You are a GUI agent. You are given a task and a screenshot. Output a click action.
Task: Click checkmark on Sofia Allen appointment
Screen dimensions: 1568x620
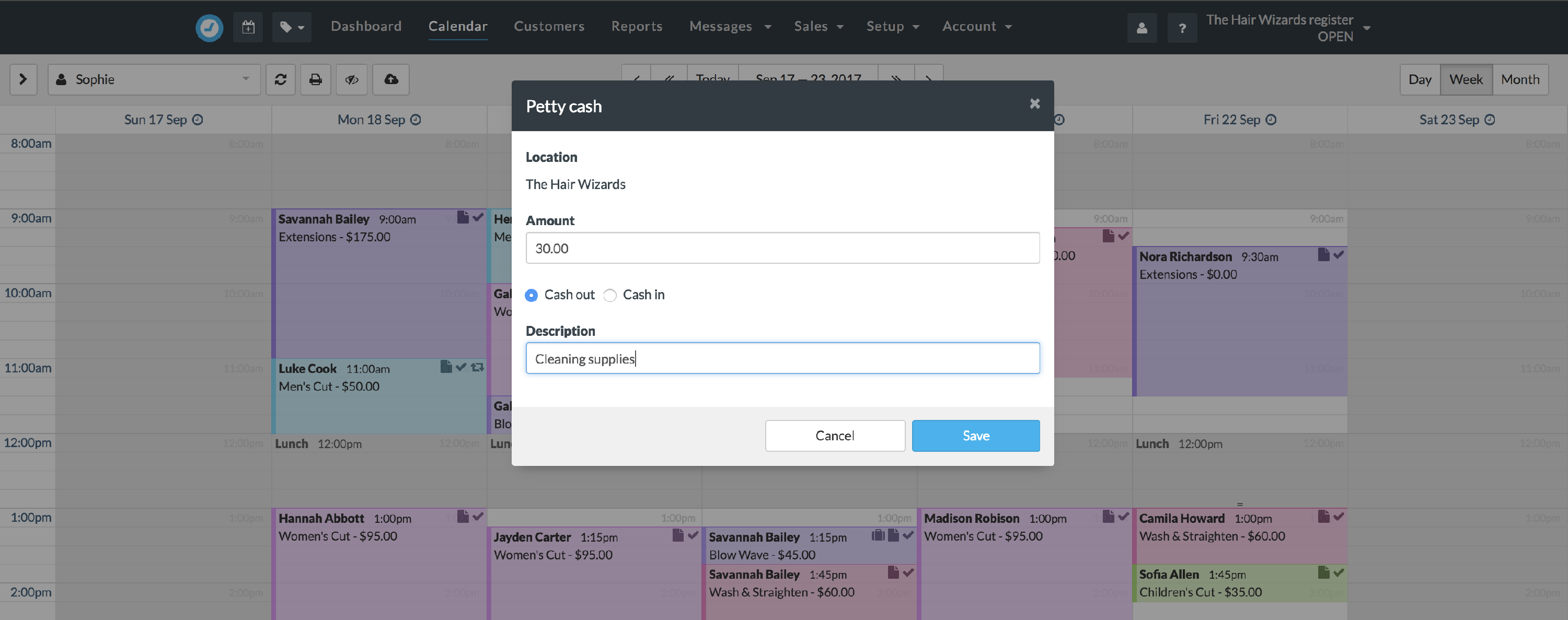tap(1339, 572)
